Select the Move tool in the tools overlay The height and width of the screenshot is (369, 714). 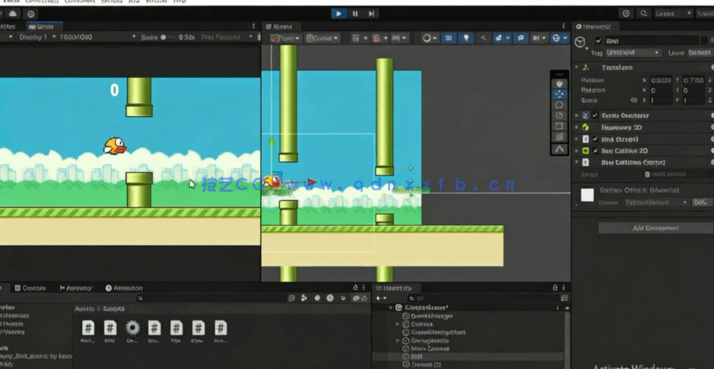tap(559, 94)
